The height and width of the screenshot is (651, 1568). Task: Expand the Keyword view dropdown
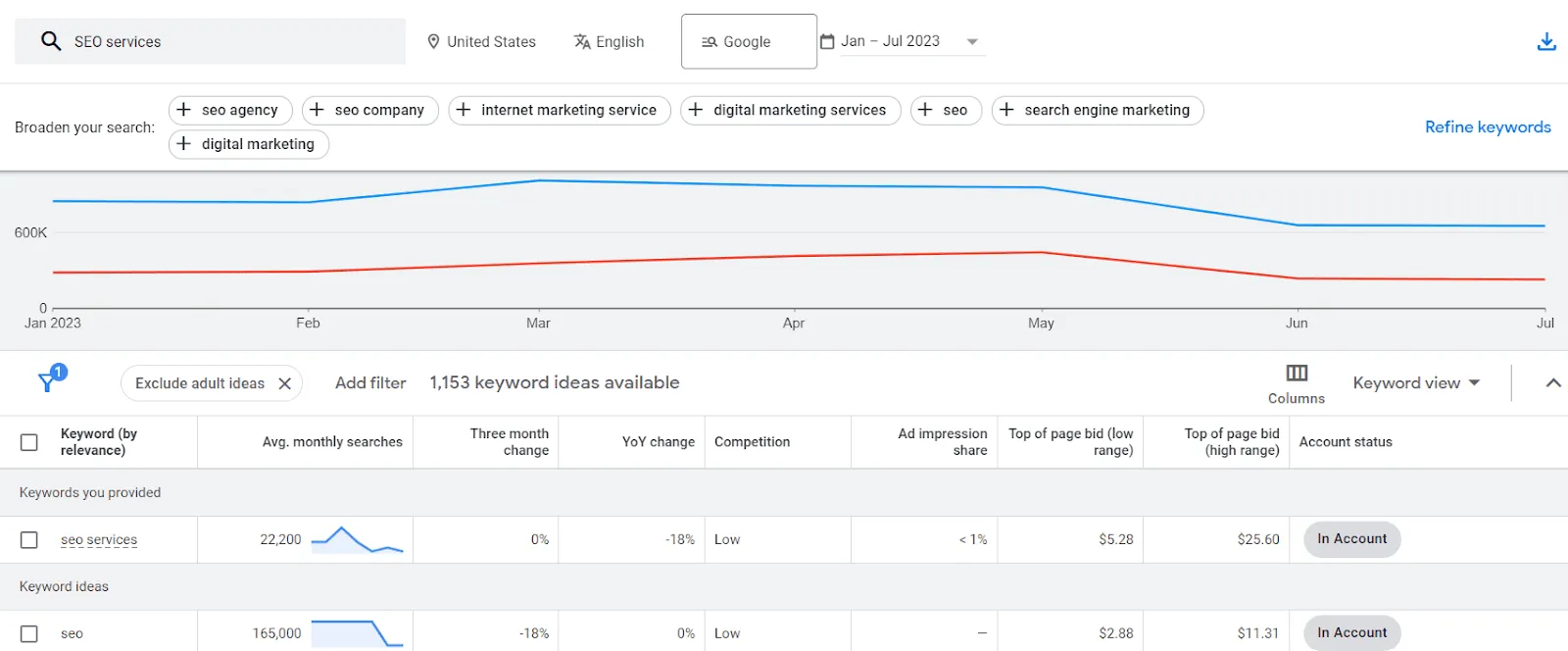coord(1416,383)
